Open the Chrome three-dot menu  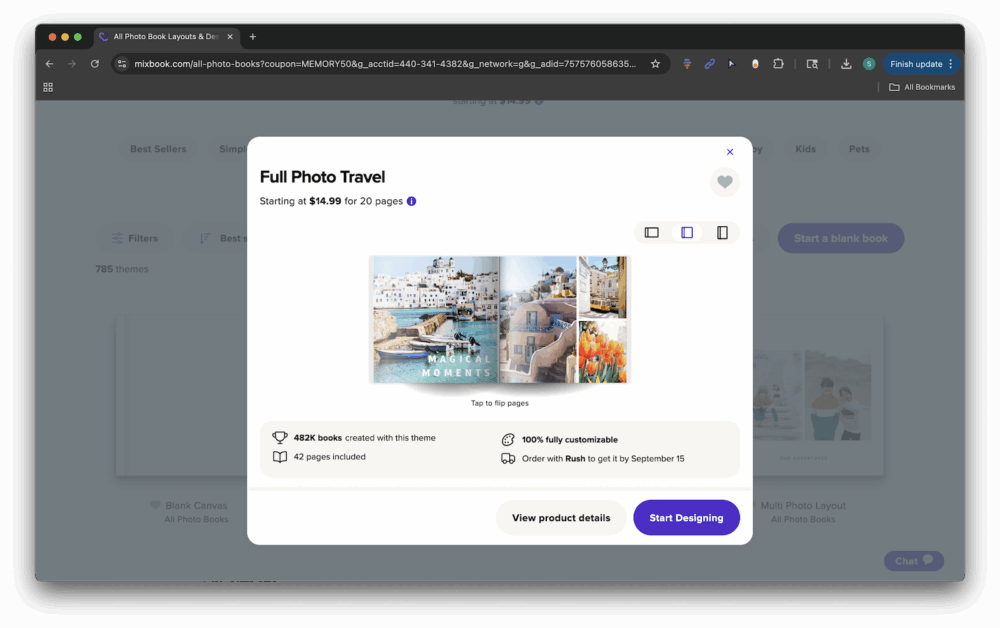coord(951,64)
